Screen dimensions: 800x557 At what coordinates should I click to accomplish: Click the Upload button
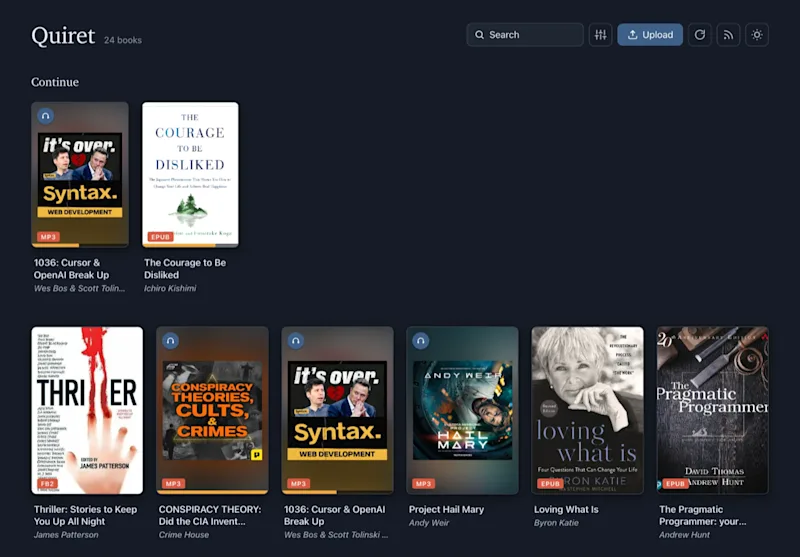pyautogui.click(x=650, y=35)
